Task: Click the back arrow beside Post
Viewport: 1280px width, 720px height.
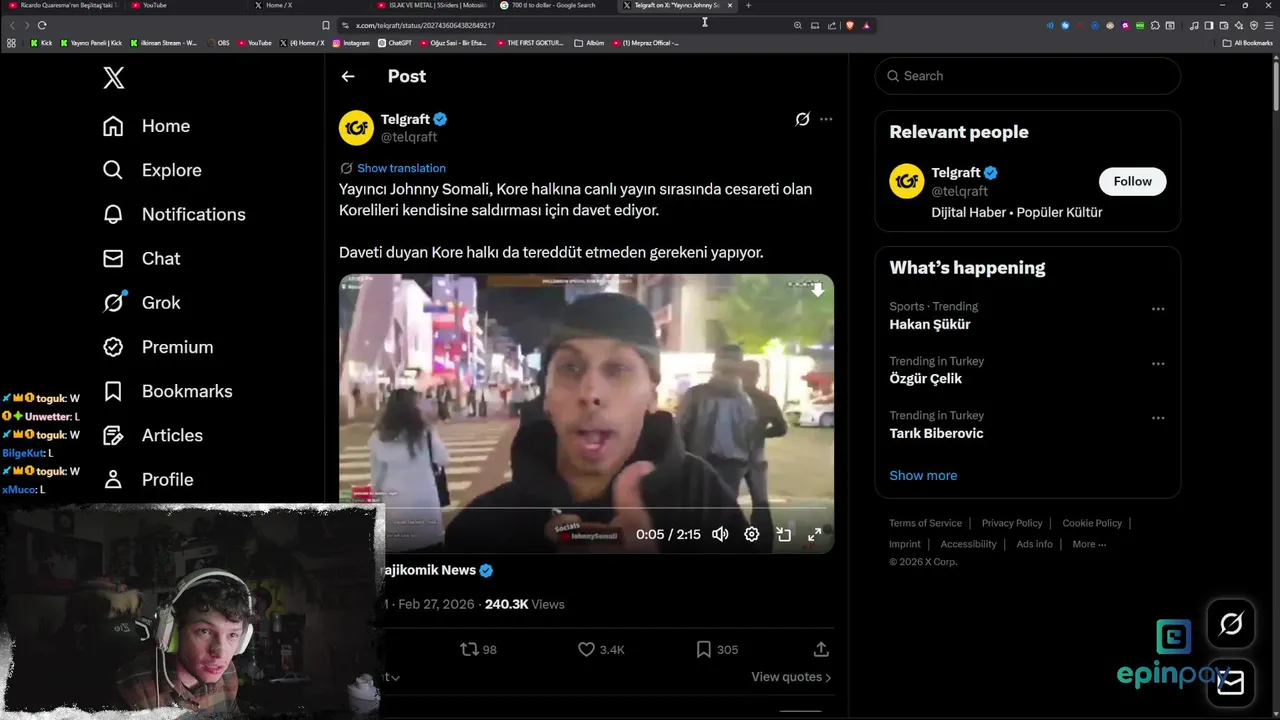Action: coord(348,76)
